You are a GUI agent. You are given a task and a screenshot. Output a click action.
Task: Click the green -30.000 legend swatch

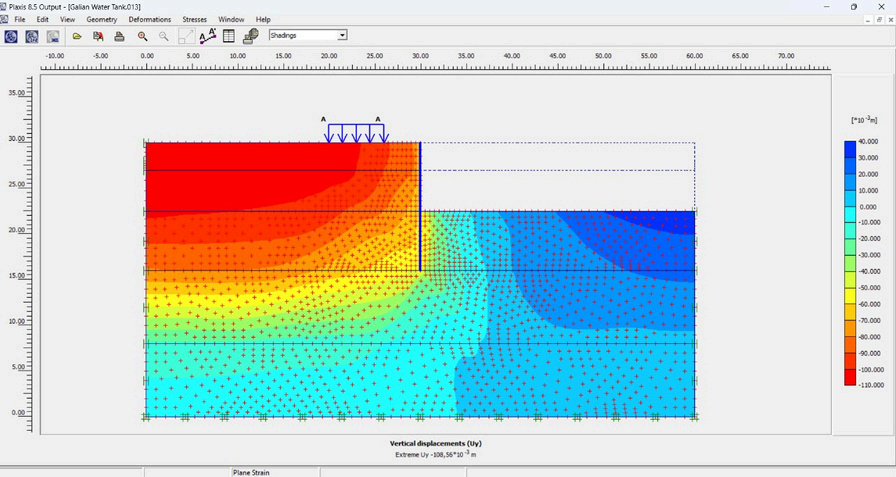coord(850,247)
